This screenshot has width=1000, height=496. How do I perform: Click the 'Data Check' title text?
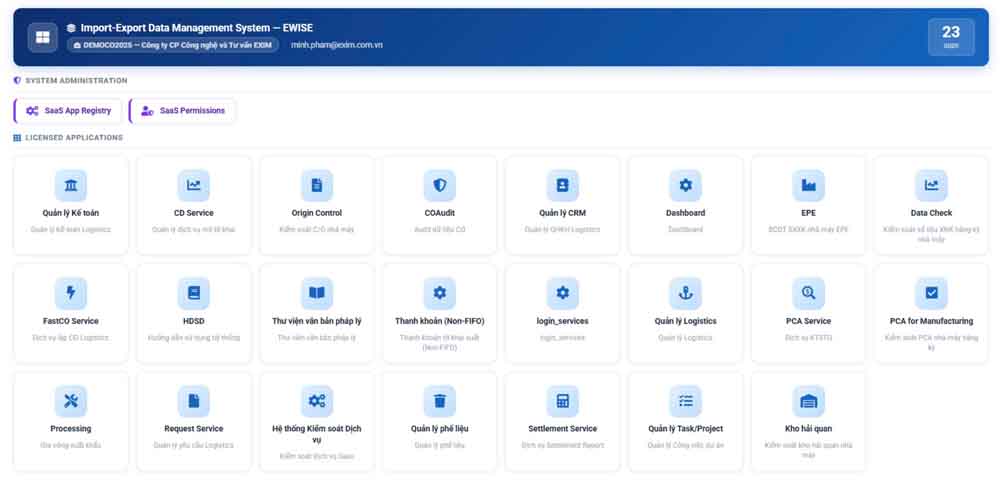932,213
